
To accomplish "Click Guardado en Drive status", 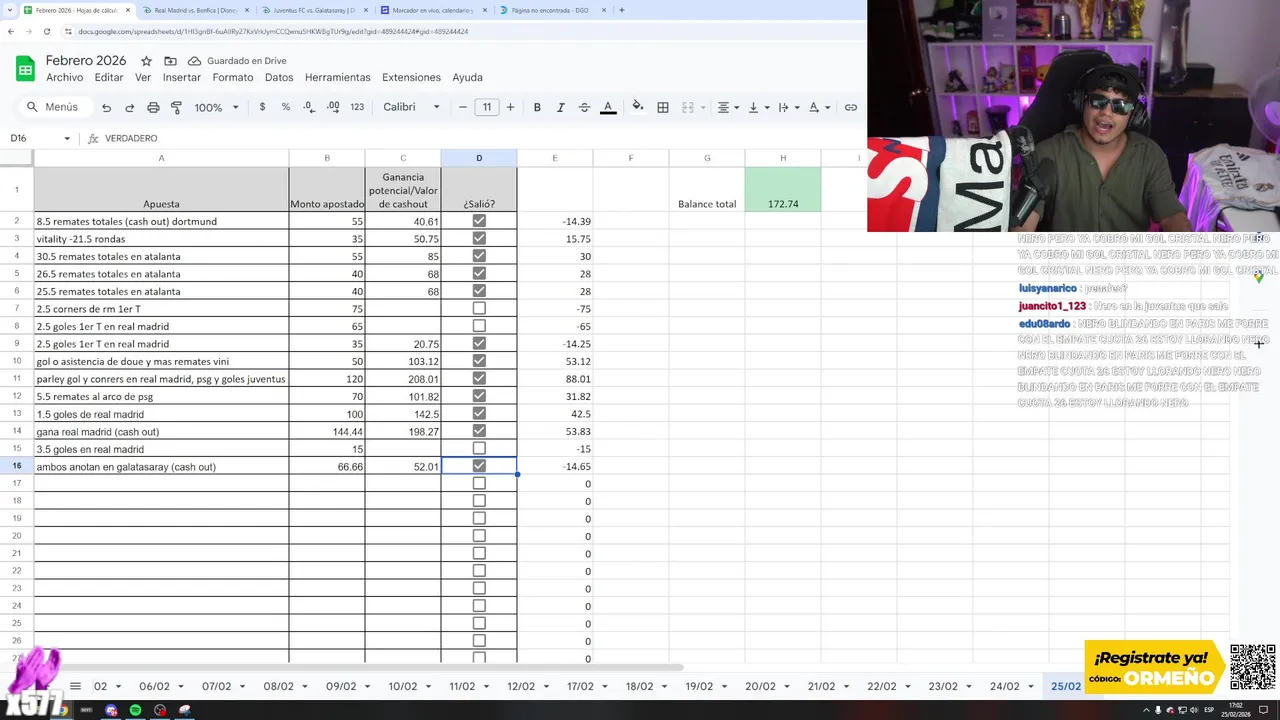I will pyautogui.click(x=237, y=61).
